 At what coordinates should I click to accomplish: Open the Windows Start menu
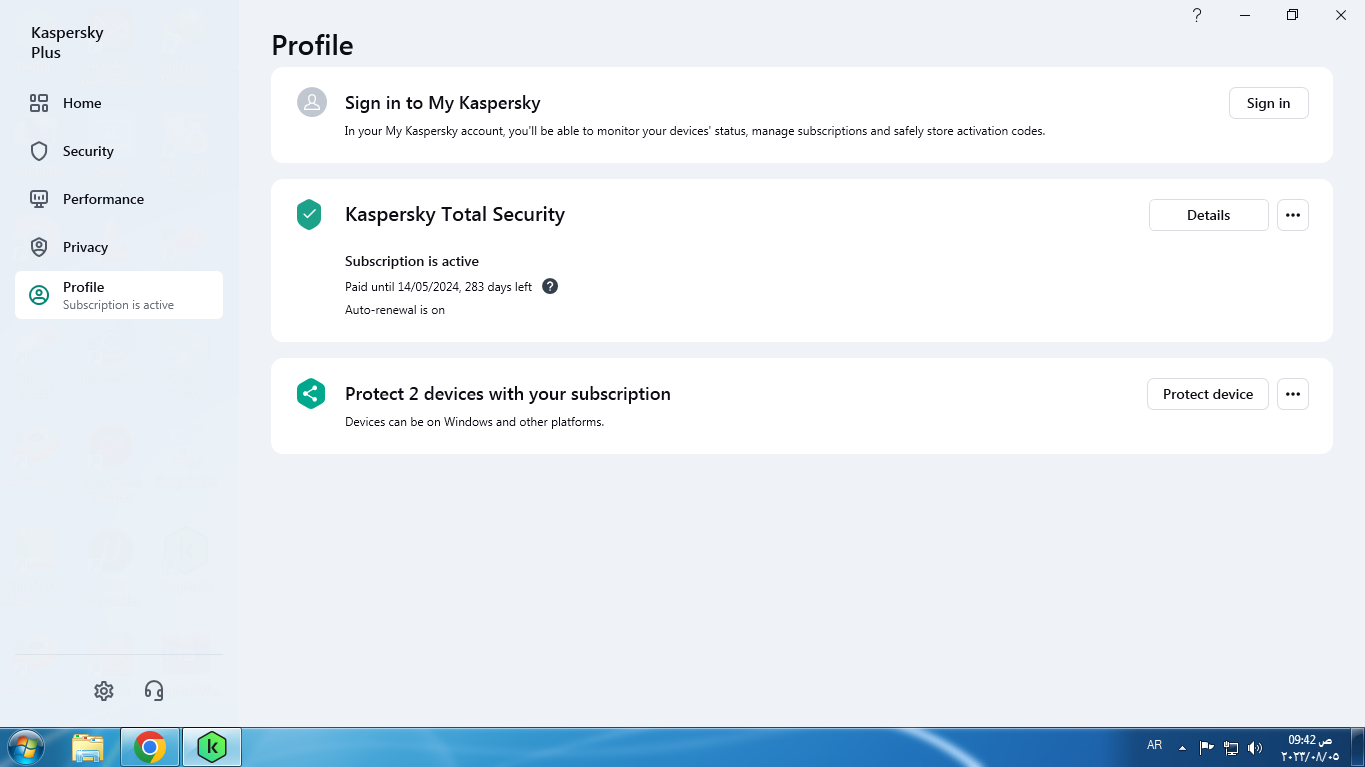[x=25, y=747]
